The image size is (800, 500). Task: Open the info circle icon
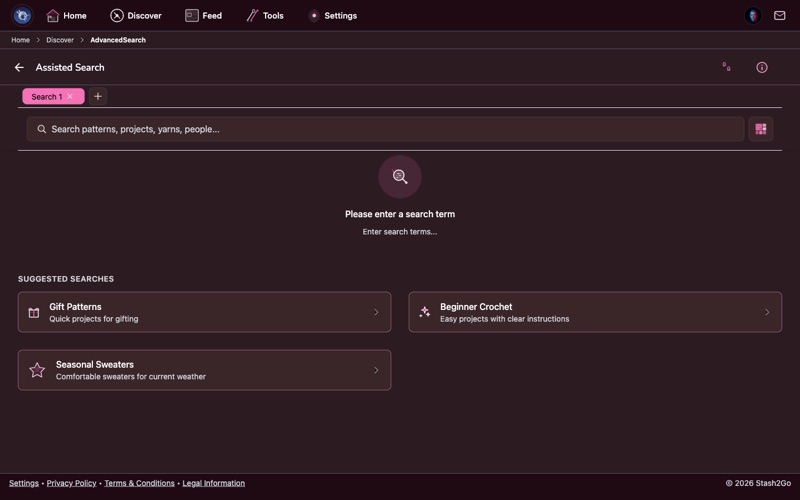point(761,67)
